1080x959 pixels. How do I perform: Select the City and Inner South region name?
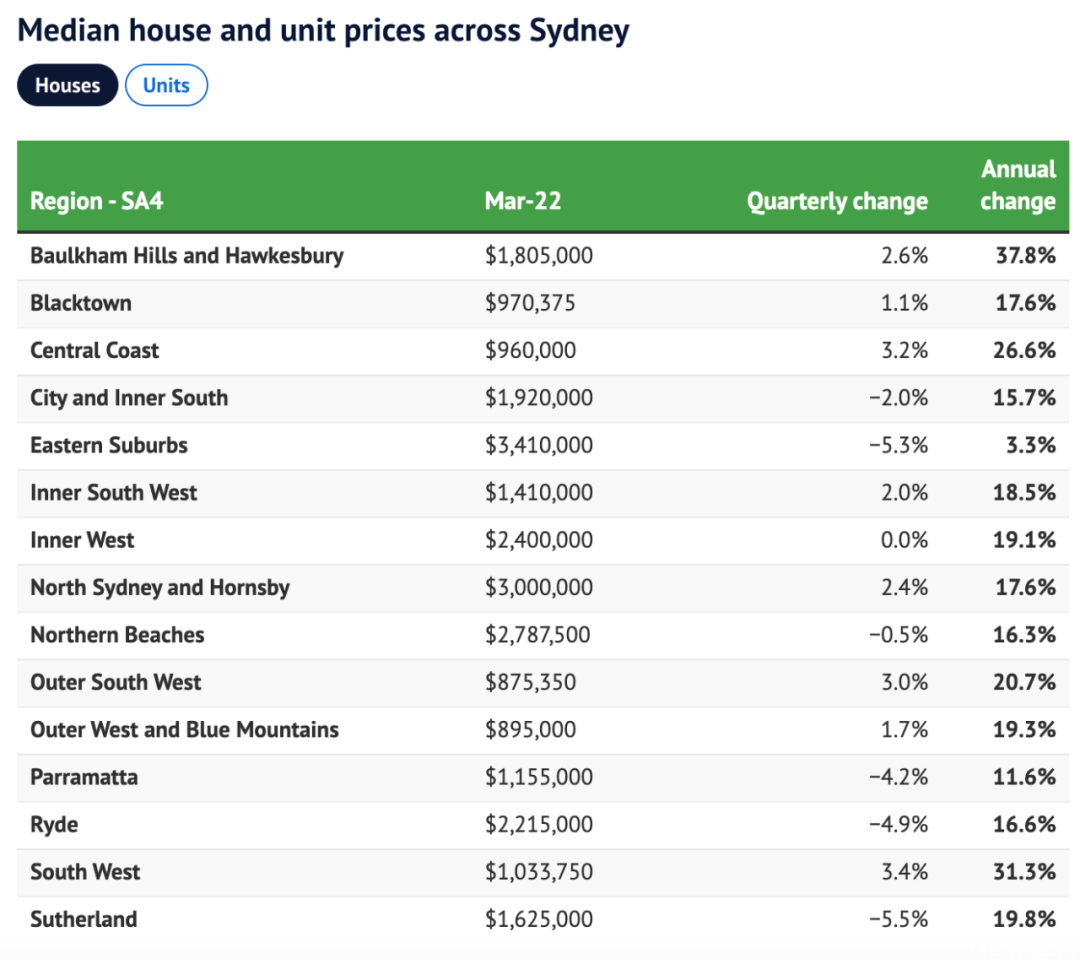point(129,398)
